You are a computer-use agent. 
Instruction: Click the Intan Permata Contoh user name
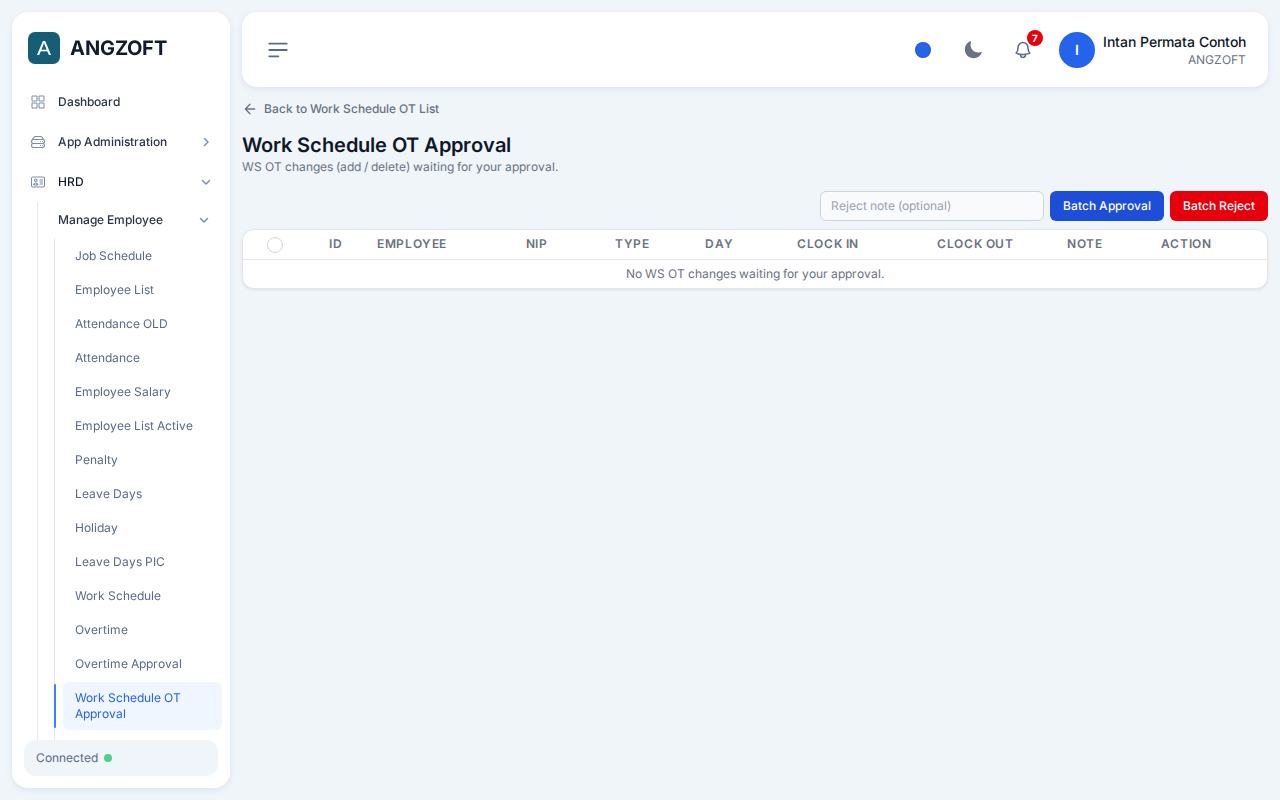1174,42
